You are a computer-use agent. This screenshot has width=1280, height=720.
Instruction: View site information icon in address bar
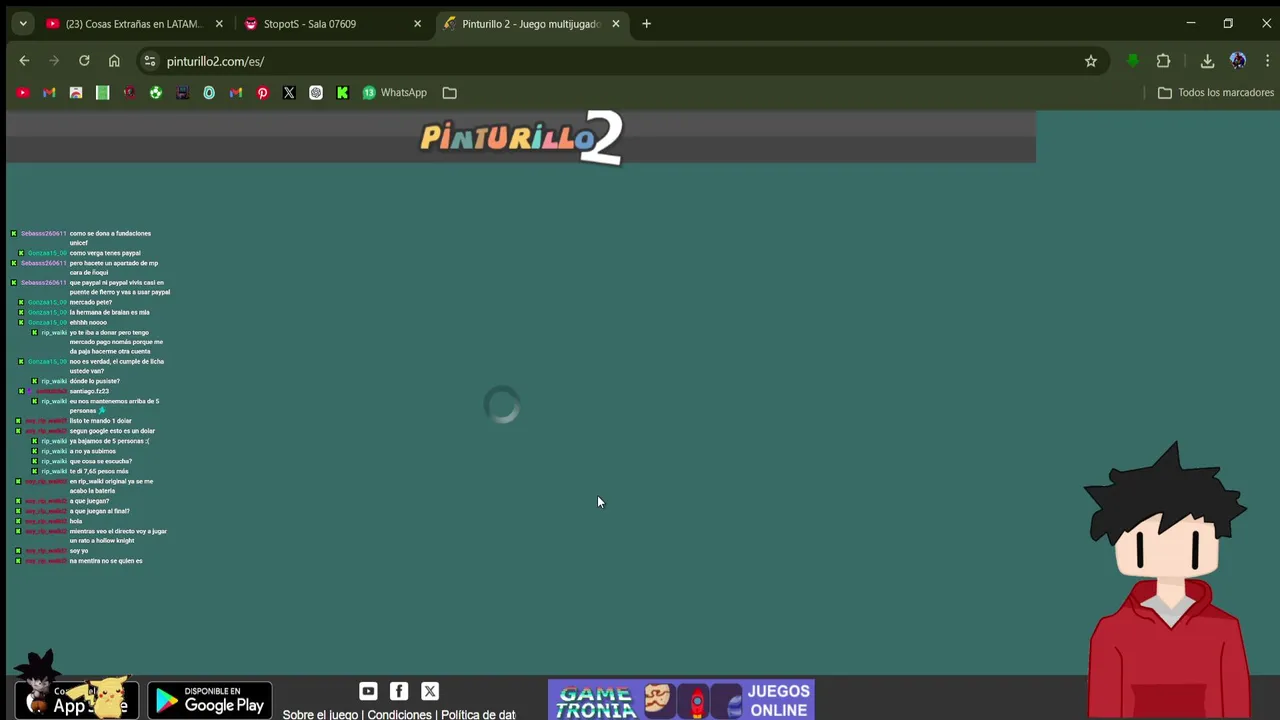(149, 61)
